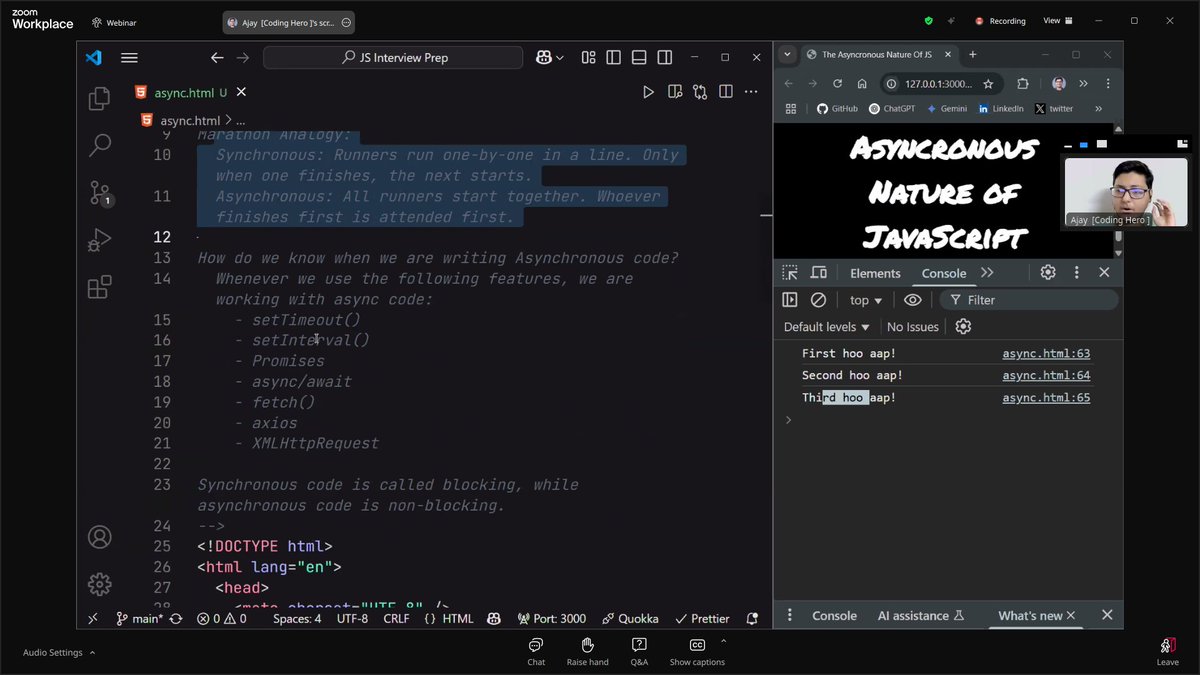Go back in VS Code navigation history
This screenshot has width=1200, height=675.
(217, 58)
